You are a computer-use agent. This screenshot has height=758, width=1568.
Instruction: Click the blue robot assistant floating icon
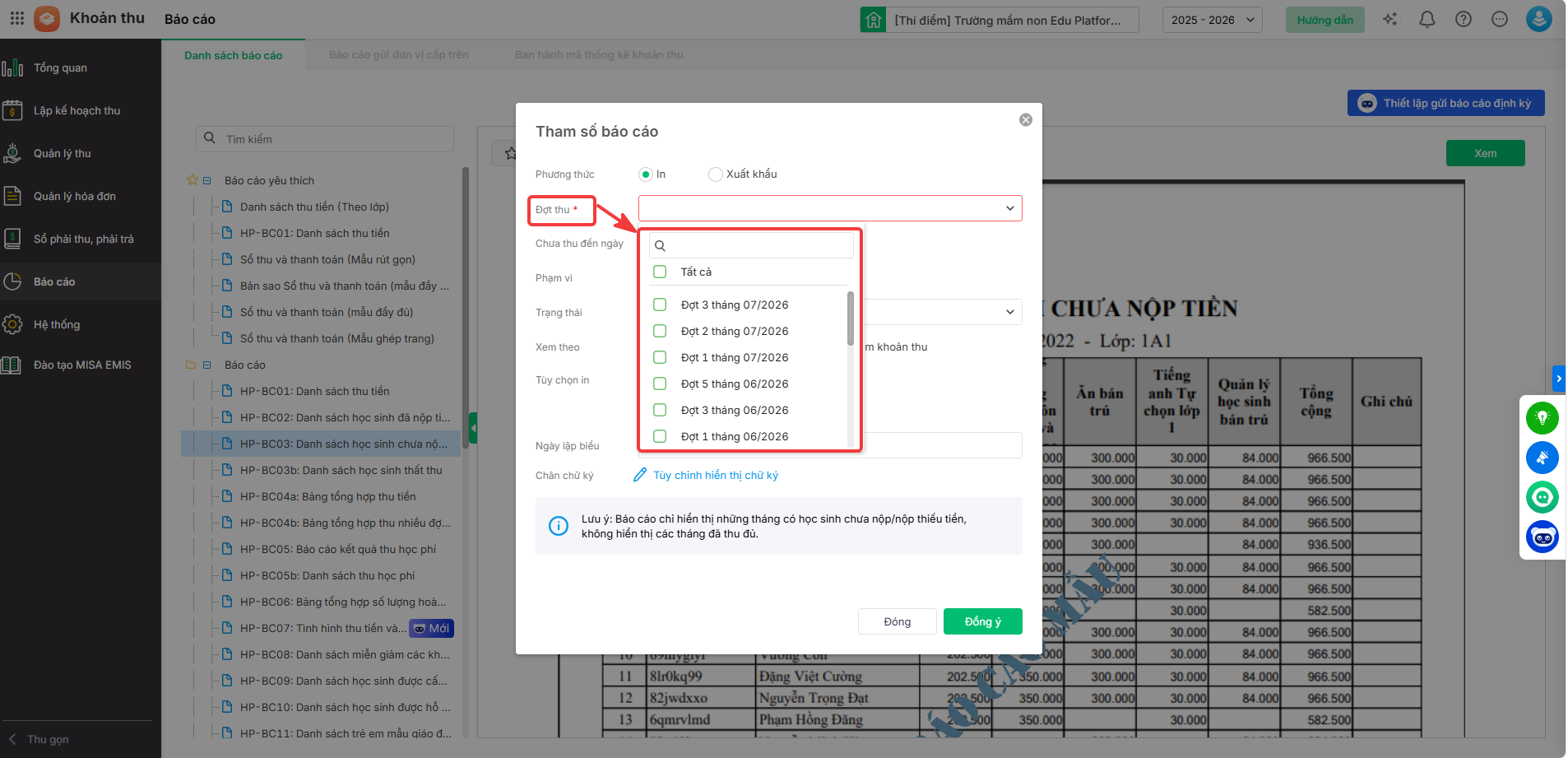1542,537
